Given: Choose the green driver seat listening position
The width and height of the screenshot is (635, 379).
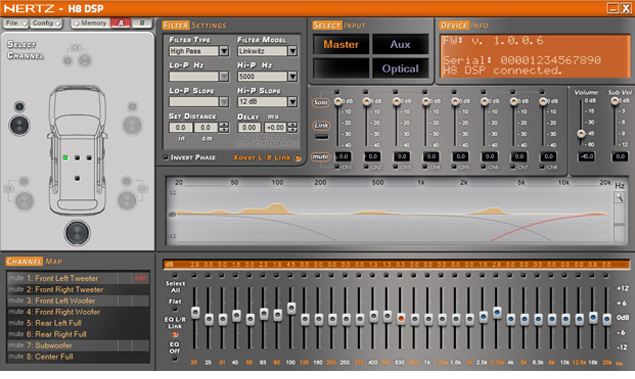Looking at the screenshot, I should [x=65, y=158].
